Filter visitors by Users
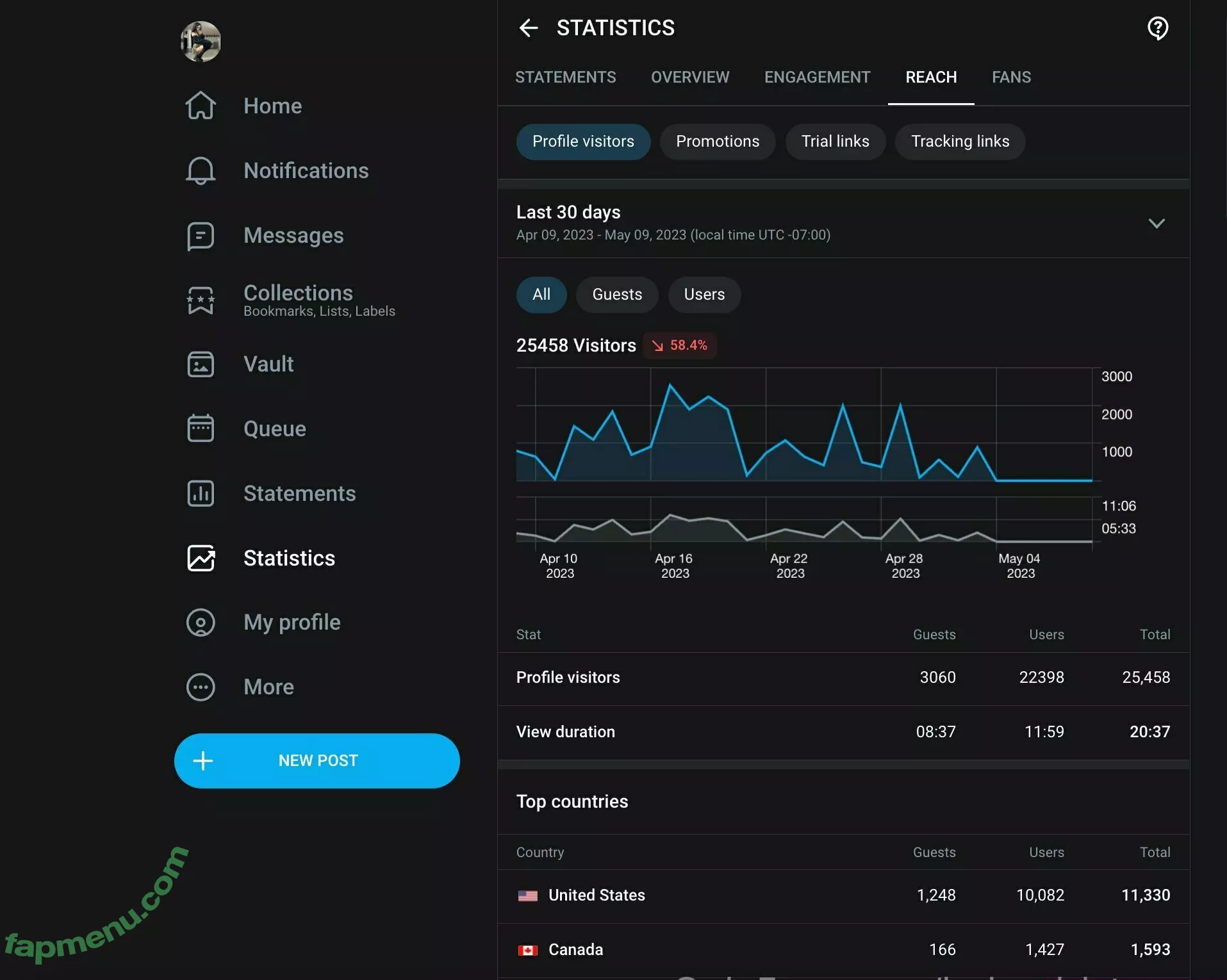 pyautogui.click(x=704, y=295)
